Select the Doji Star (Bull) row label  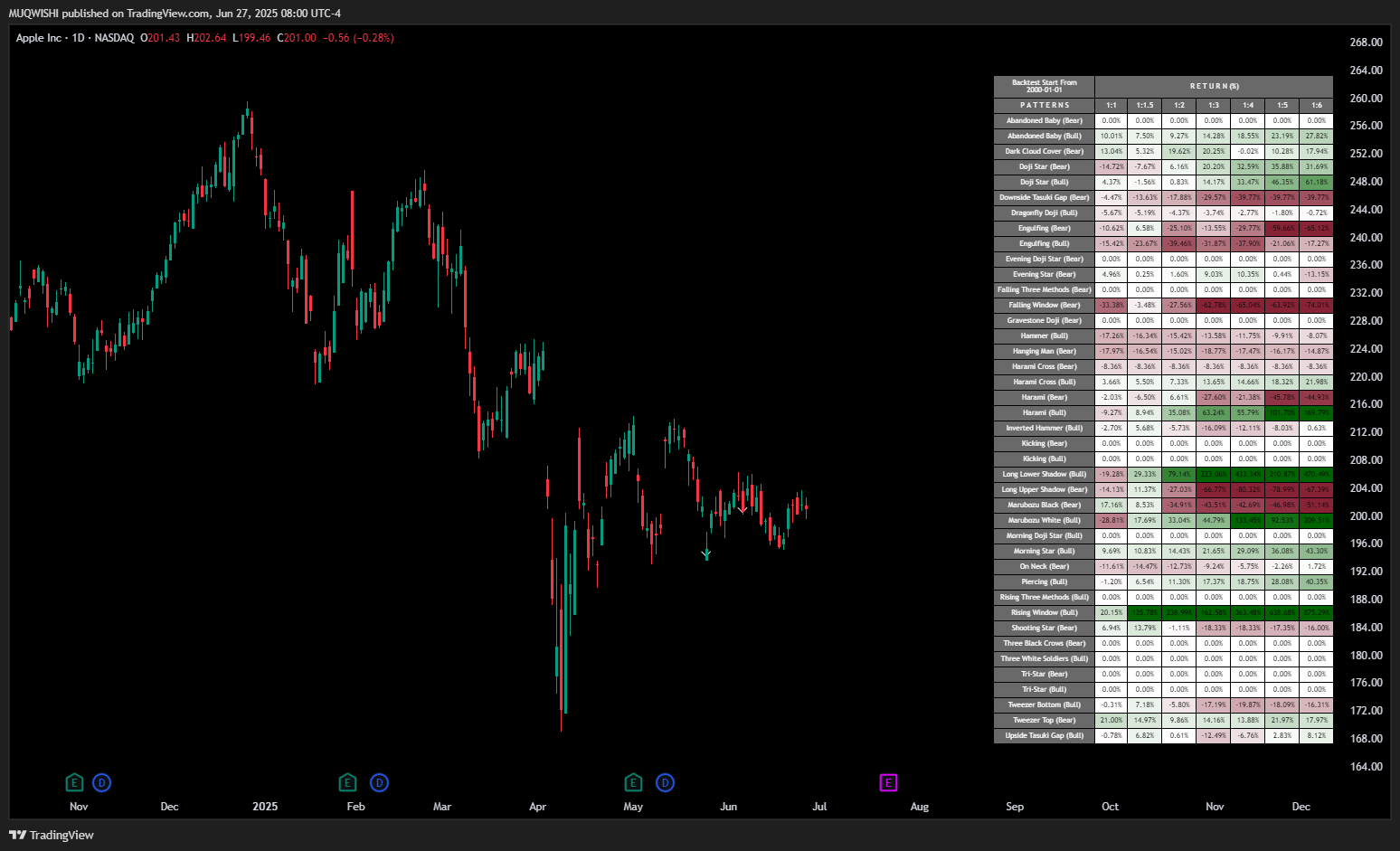tap(1045, 183)
